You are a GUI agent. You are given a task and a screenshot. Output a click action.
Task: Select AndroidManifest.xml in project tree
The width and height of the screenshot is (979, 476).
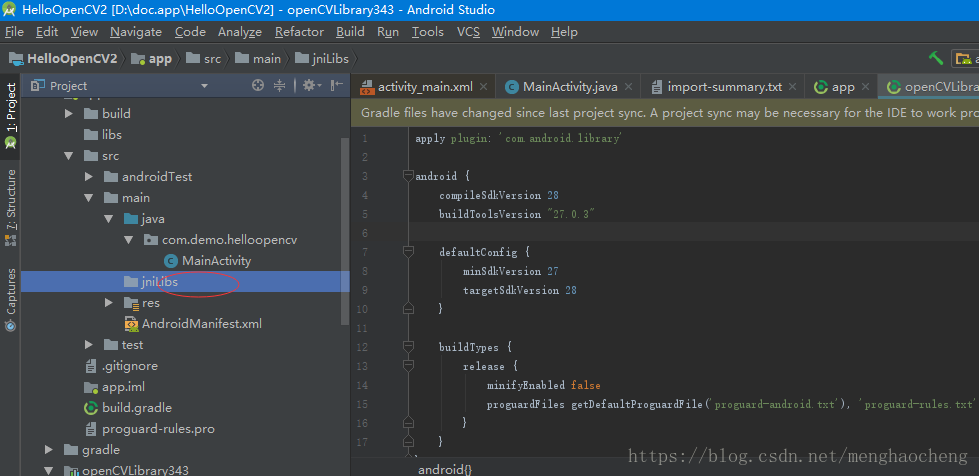194,324
